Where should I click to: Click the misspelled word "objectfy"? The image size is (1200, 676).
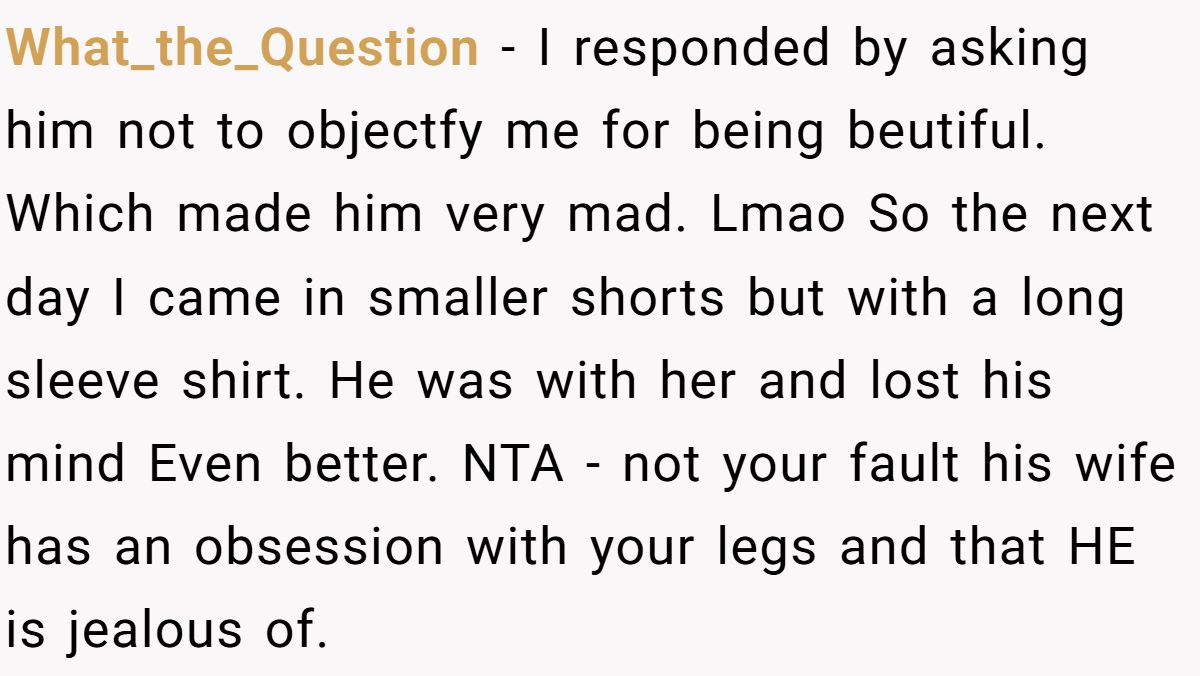click(x=386, y=132)
